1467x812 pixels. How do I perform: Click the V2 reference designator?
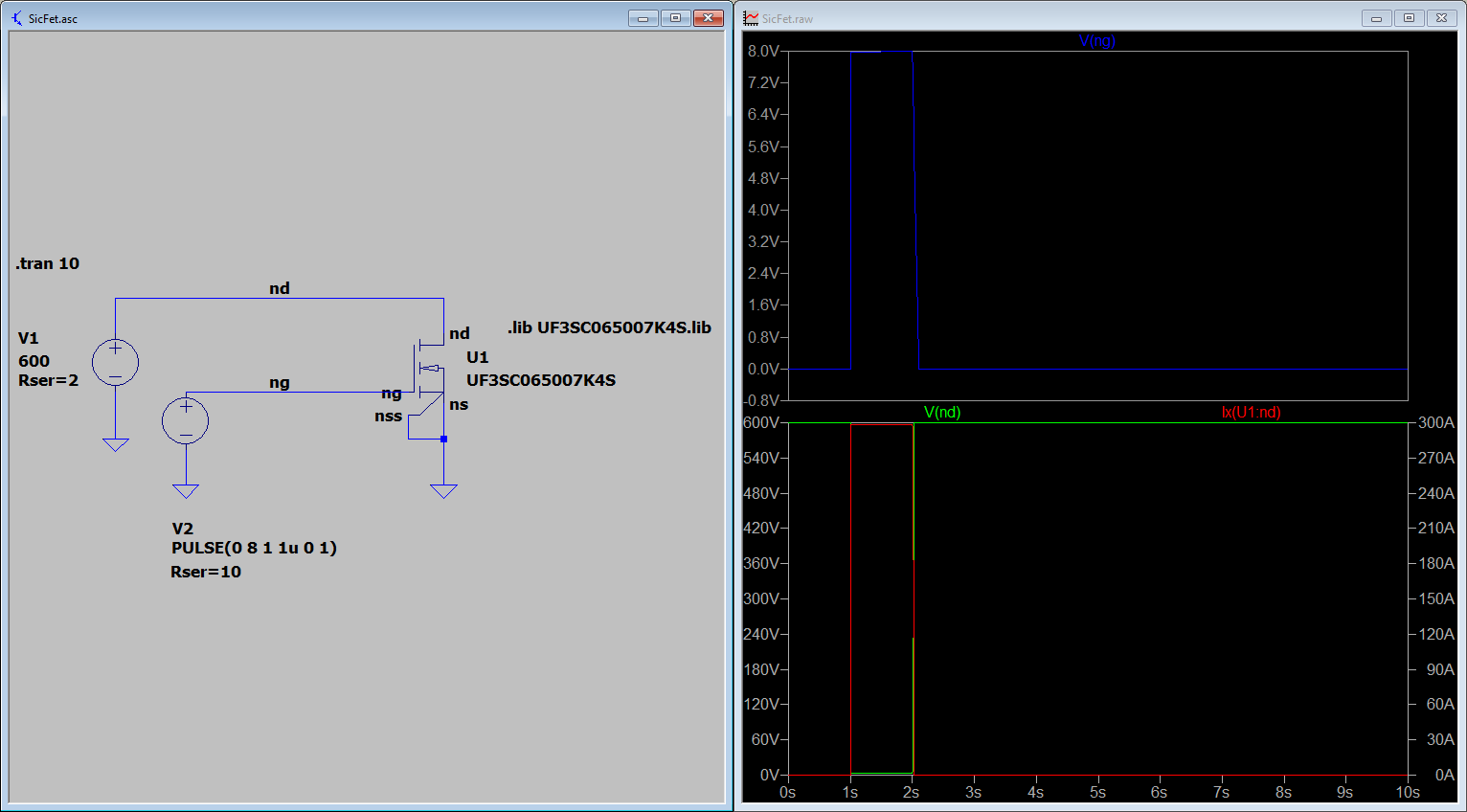182,529
